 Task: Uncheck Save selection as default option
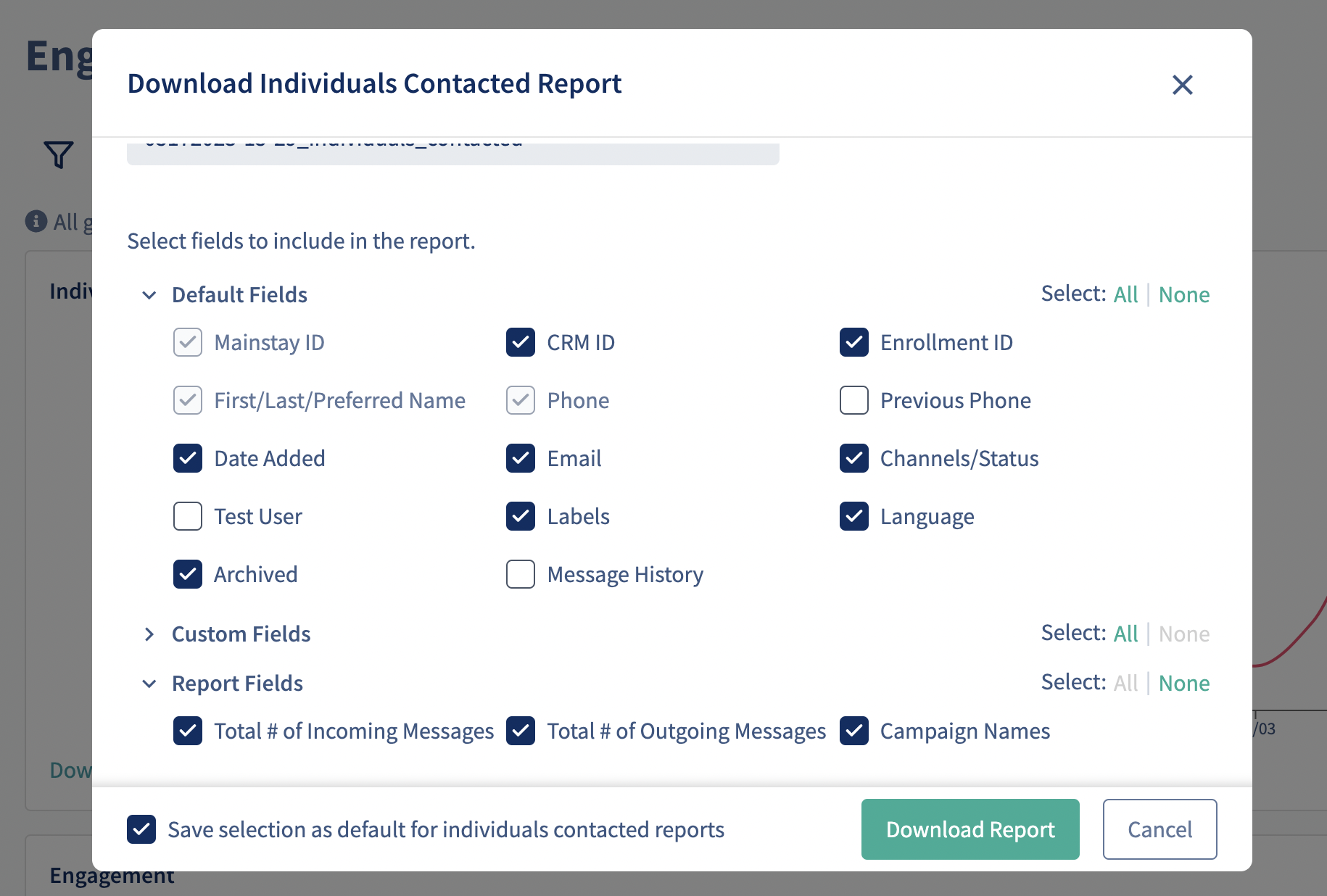click(x=141, y=829)
